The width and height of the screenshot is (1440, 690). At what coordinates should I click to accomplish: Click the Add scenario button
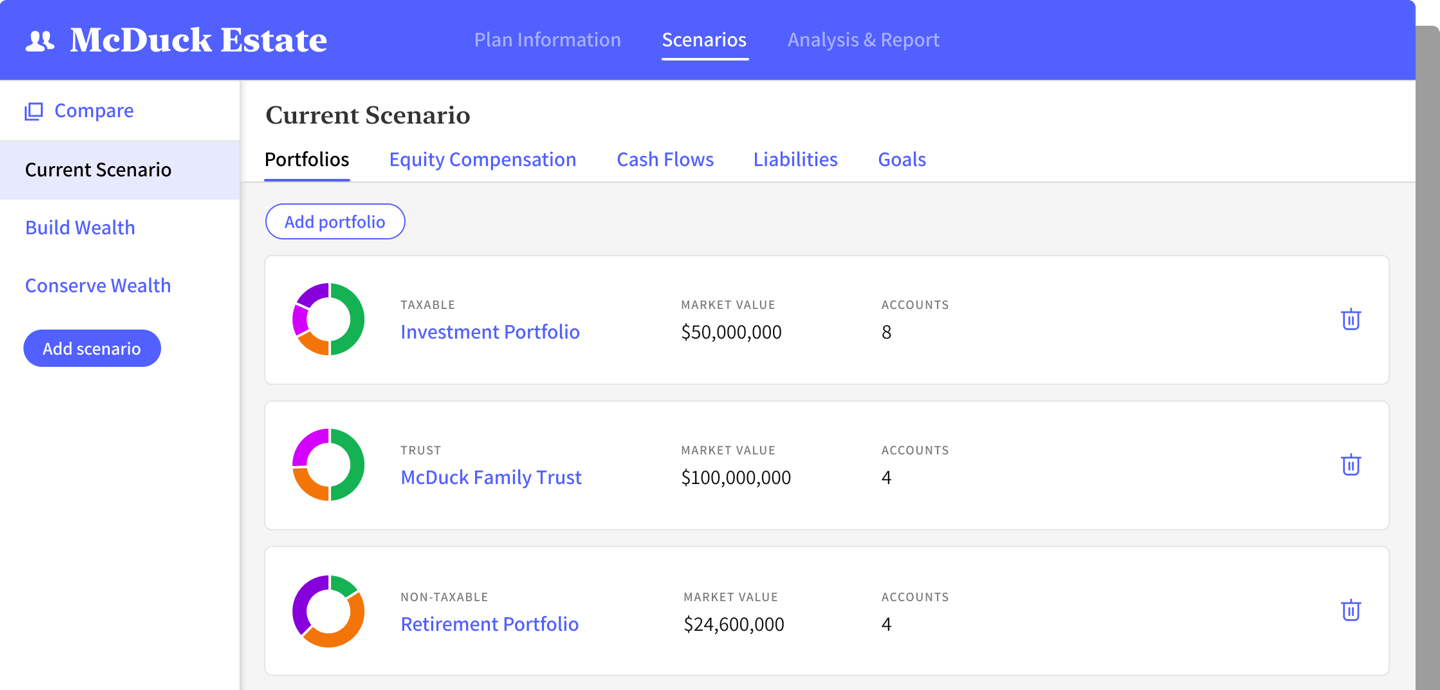tap(92, 348)
